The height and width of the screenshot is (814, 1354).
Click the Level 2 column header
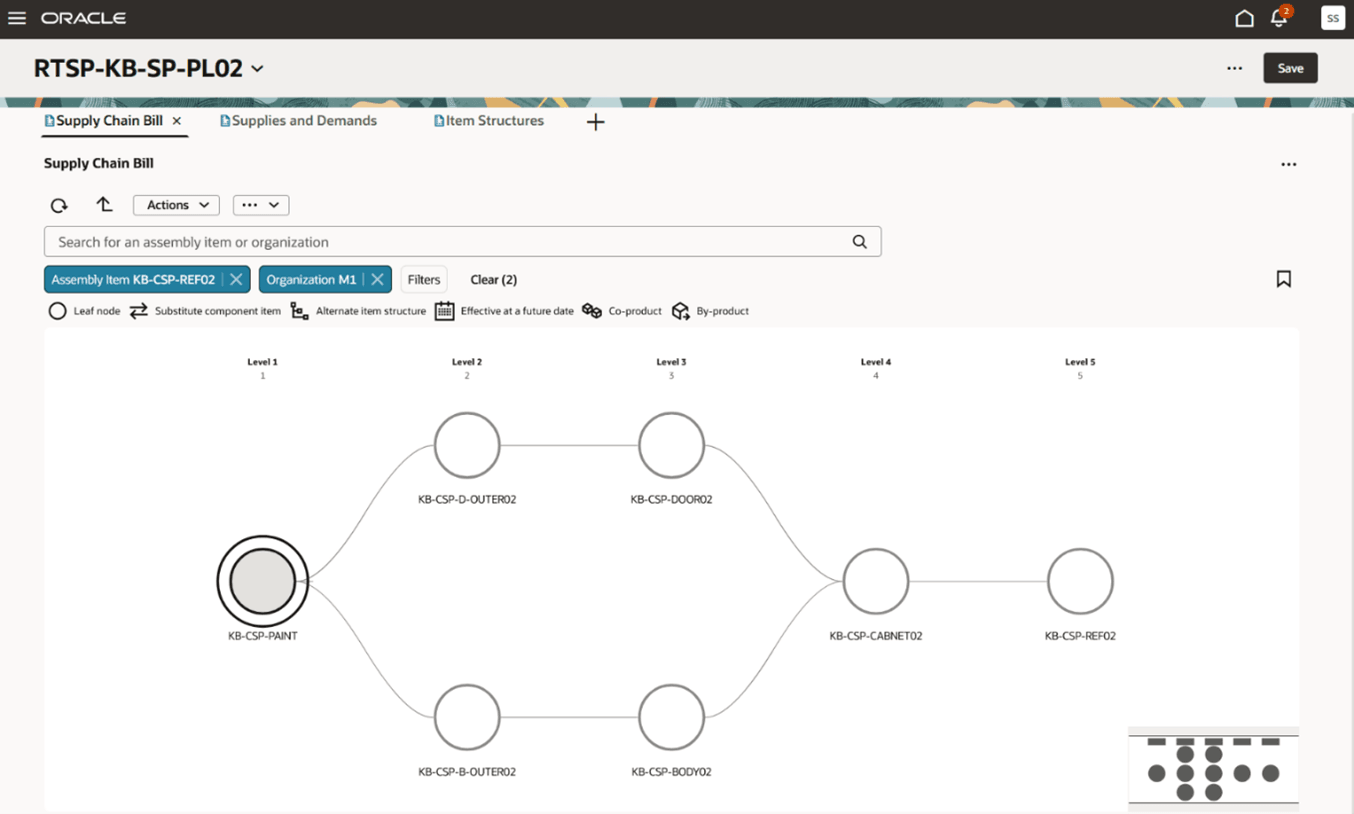(x=467, y=362)
